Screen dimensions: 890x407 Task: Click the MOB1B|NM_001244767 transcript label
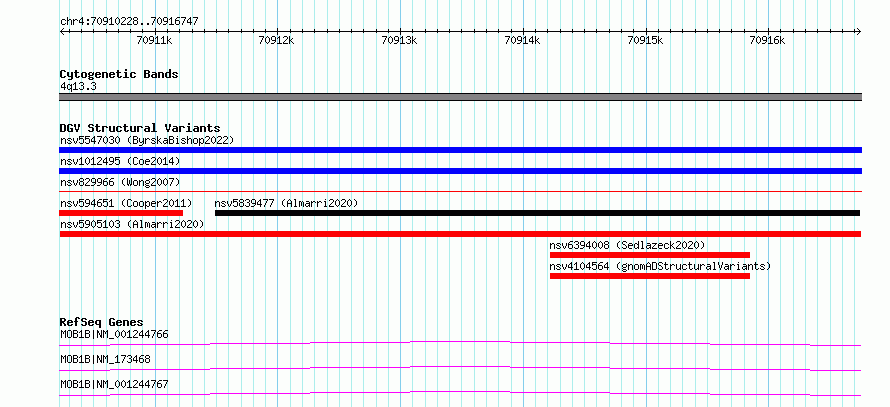pos(115,384)
